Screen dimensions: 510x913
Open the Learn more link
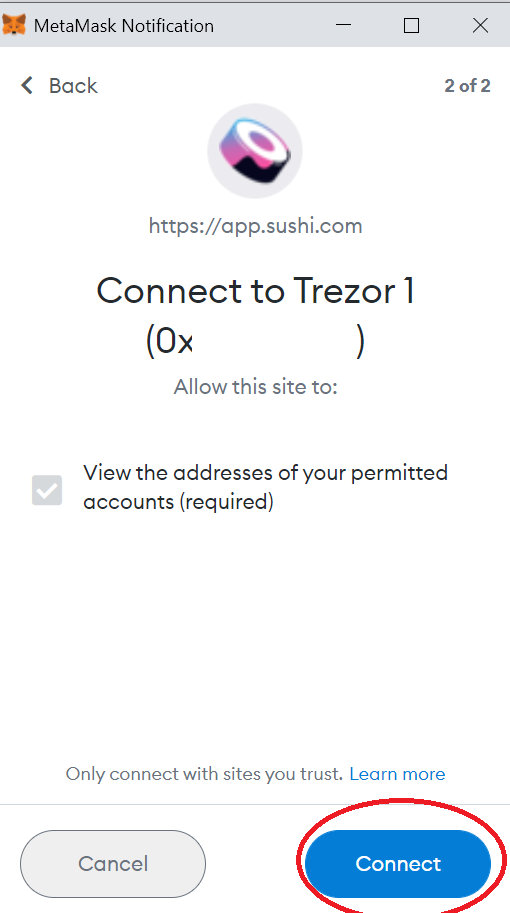coord(398,774)
